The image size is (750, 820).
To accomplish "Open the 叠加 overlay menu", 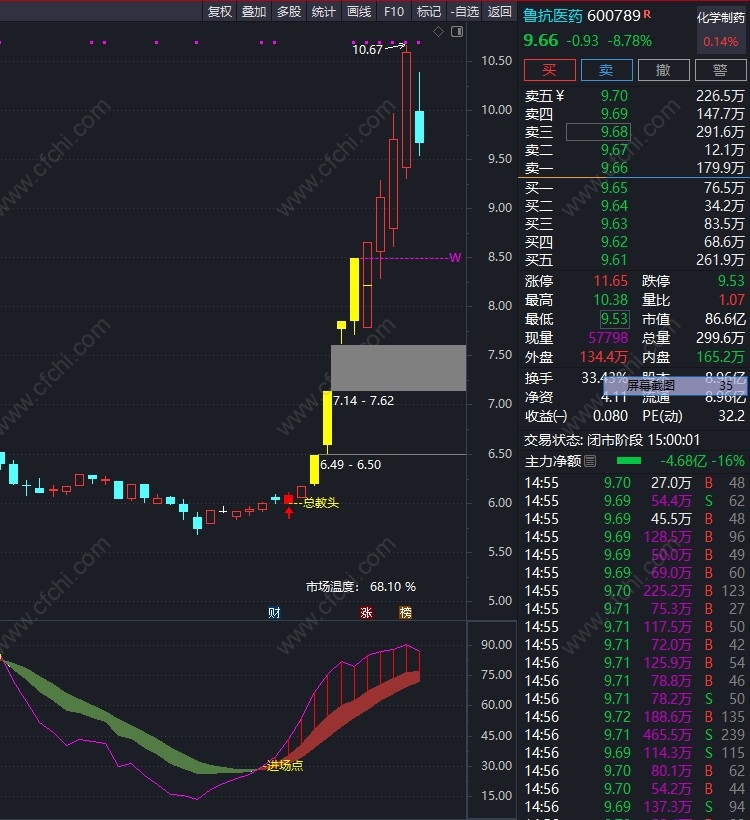I will 254,12.
